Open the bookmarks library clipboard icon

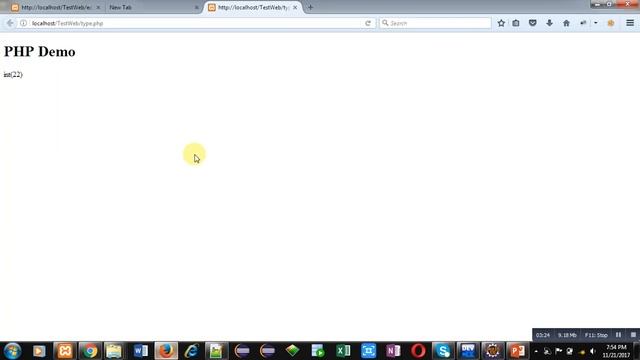pos(516,23)
